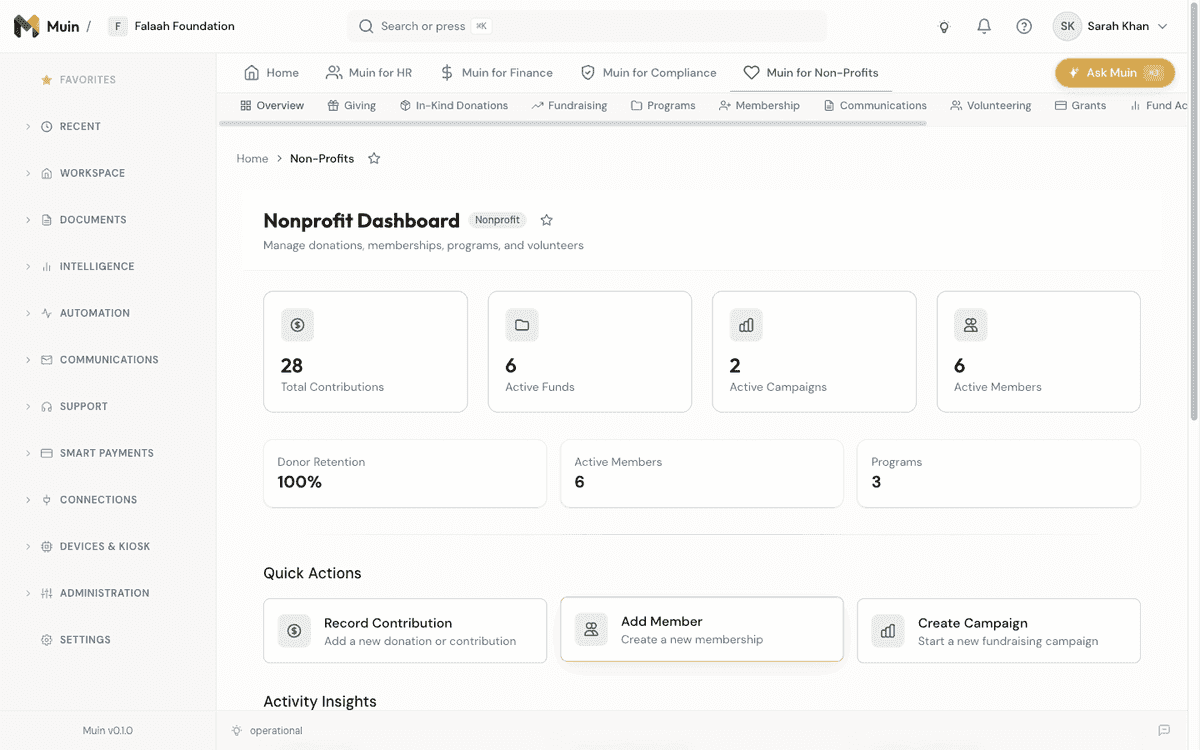Click the Documents file icon
Image resolution: width=1200 pixels, height=750 pixels.
click(x=46, y=220)
